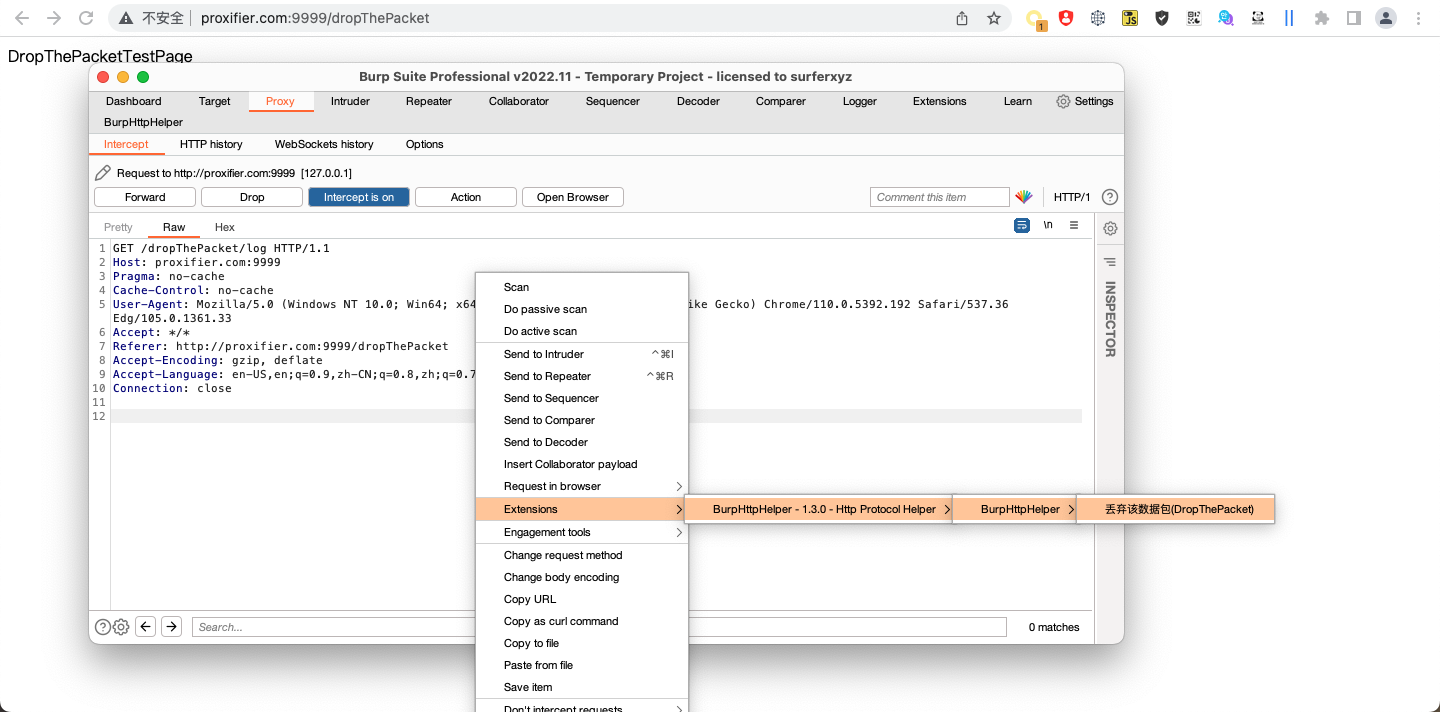1440x712 pixels.
Task: Click the Comment this item field
Action: coord(940,197)
